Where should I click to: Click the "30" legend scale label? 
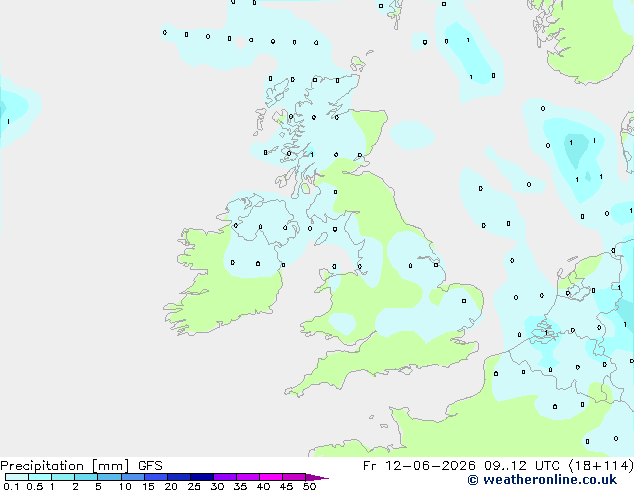pos(217,486)
